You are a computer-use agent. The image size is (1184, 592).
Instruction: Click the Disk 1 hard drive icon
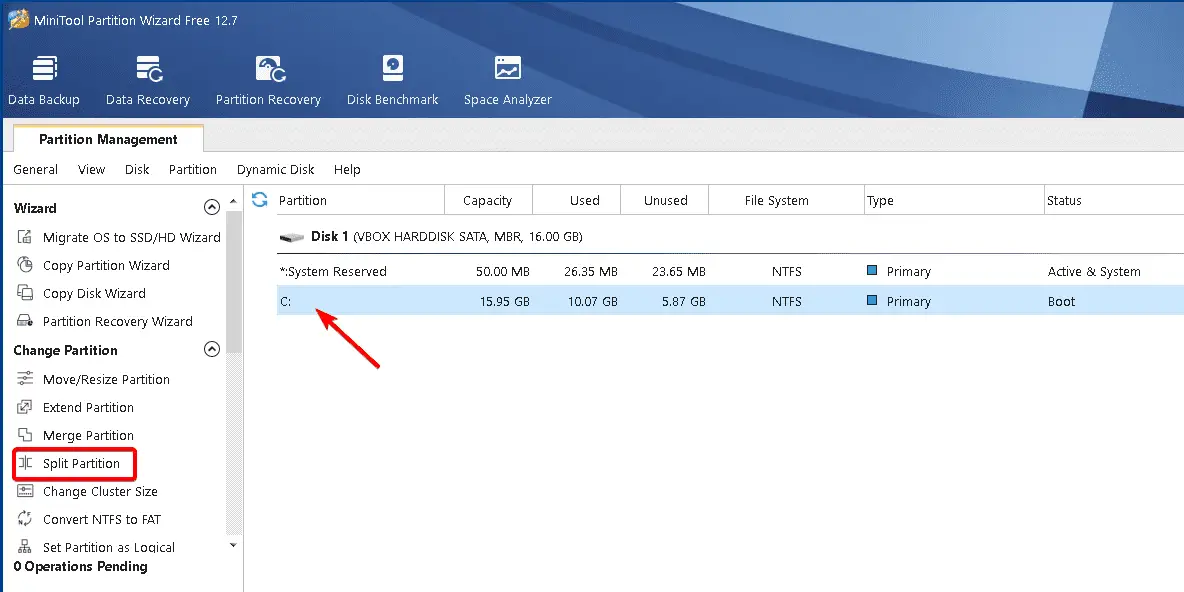coord(291,237)
